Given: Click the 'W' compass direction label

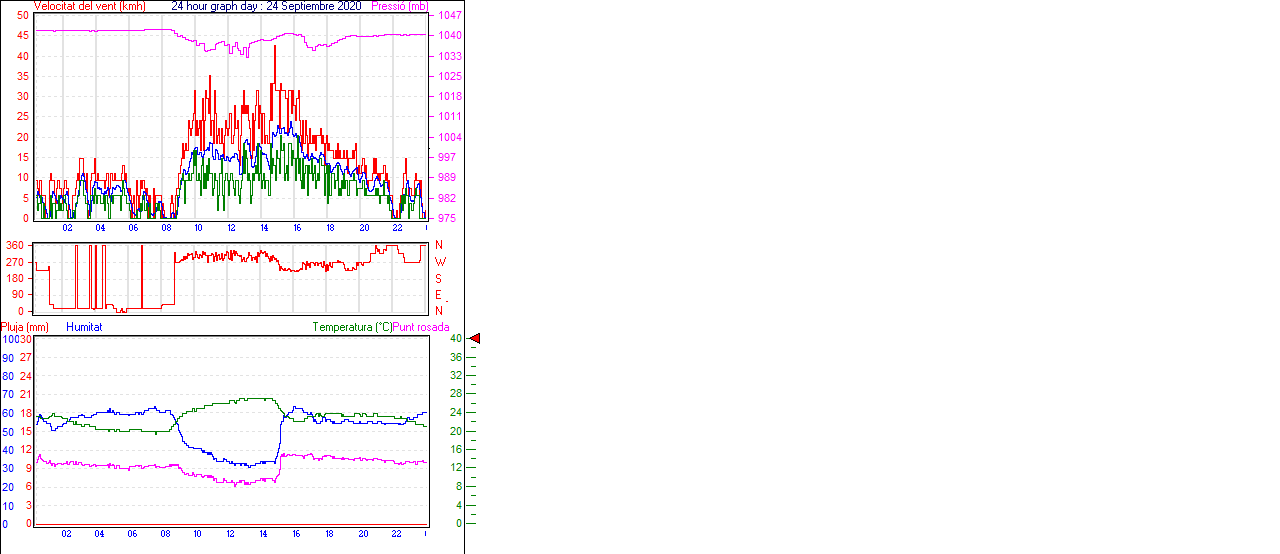Looking at the screenshot, I should pos(439,262).
